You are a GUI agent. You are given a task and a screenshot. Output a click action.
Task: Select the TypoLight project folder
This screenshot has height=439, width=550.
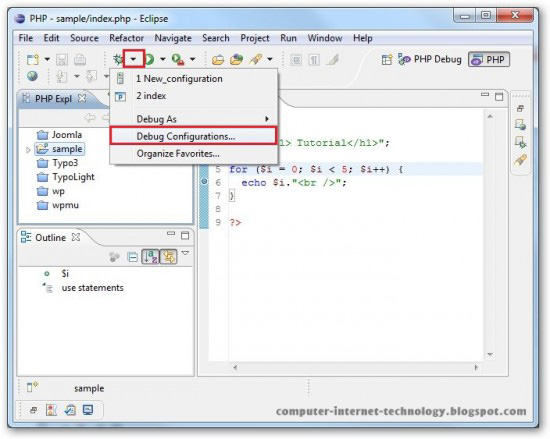pyautogui.click(x=66, y=177)
